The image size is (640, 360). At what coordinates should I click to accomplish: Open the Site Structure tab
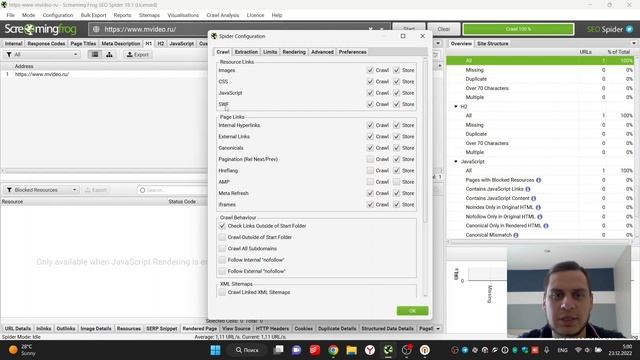pos(493,43)
